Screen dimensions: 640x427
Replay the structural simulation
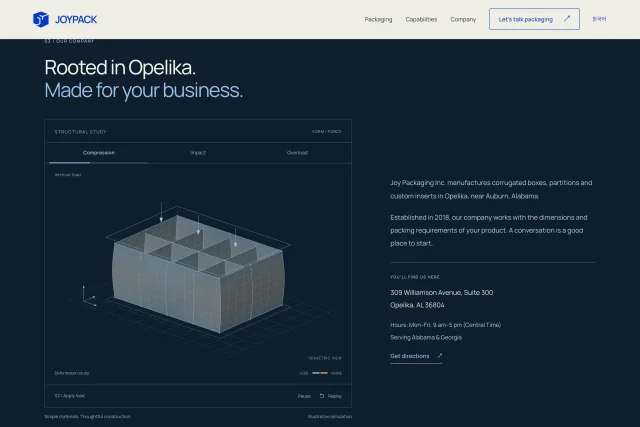pos(331,396)
